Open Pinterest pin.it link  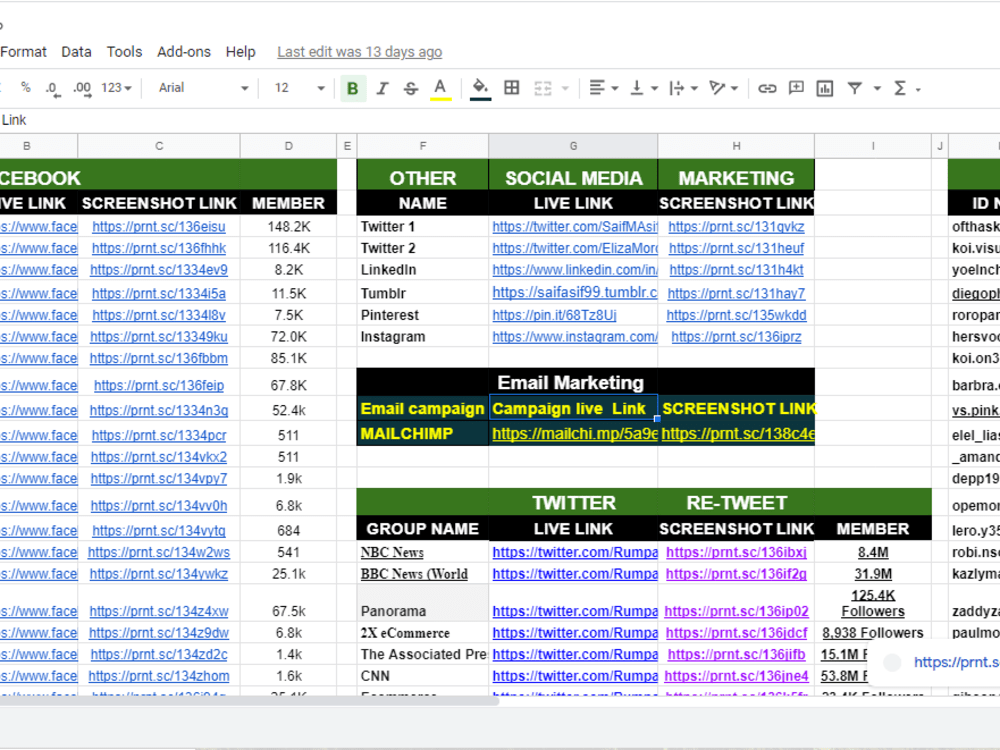[x=554, y=315]
